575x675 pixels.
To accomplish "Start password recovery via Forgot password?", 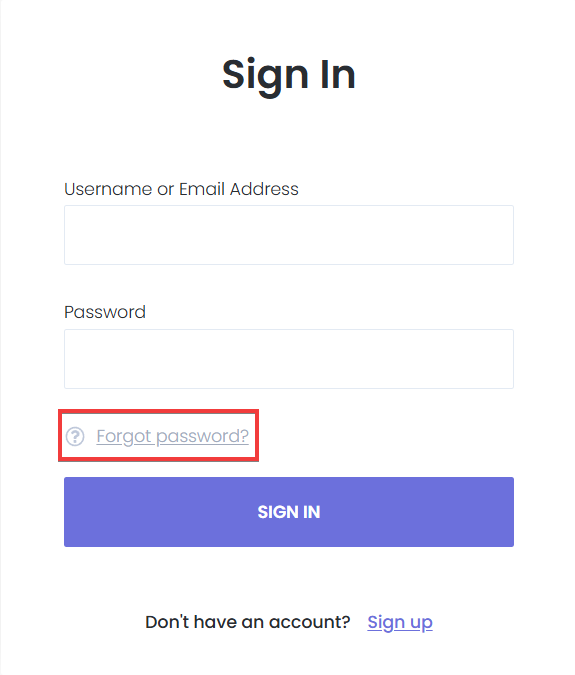I will point(173,437).
